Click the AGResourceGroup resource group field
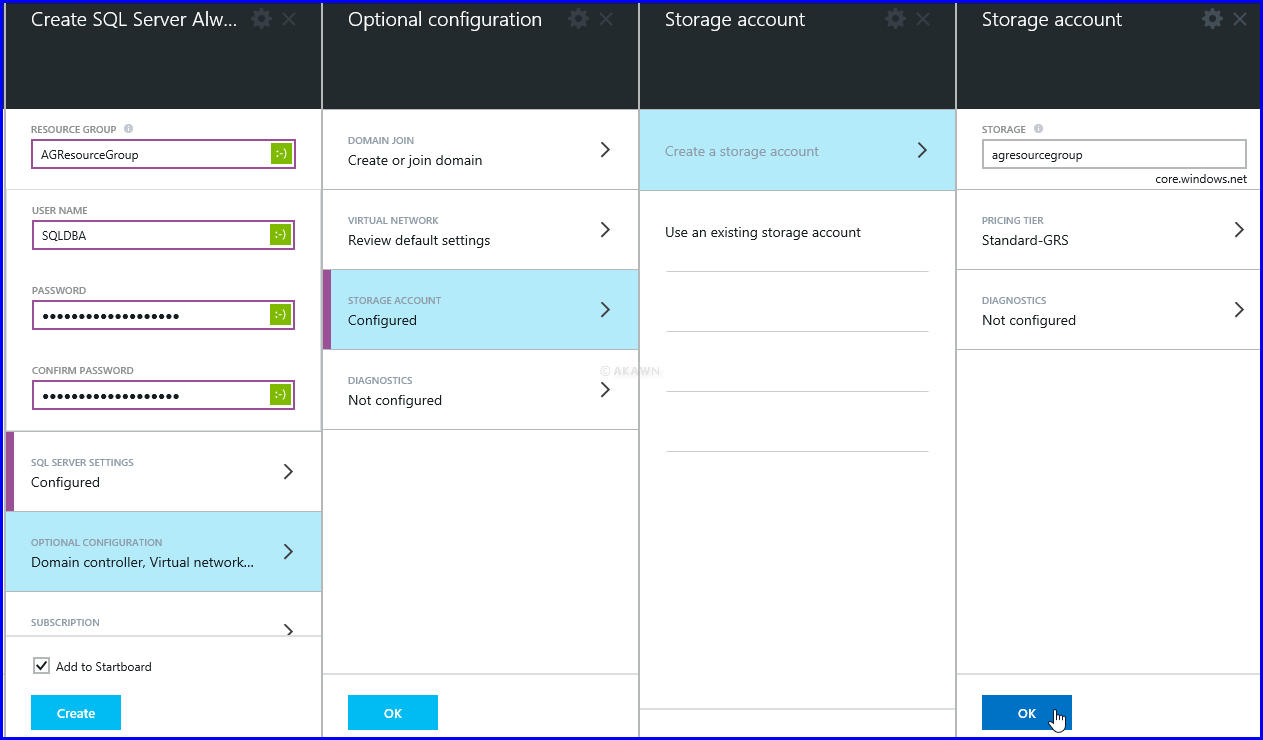The width and height of the screenshot is (1263, 740). [x=163, y=154]
